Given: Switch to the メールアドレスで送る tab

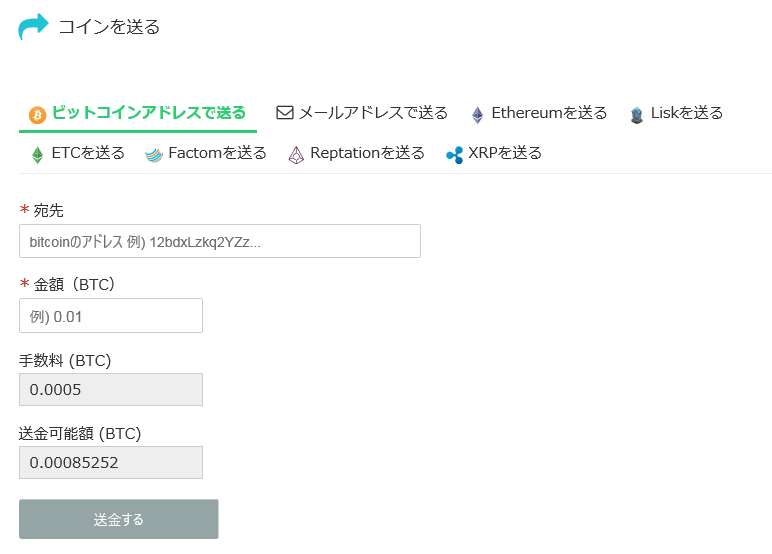Looking at the screenshot, I should pos(373,113).
